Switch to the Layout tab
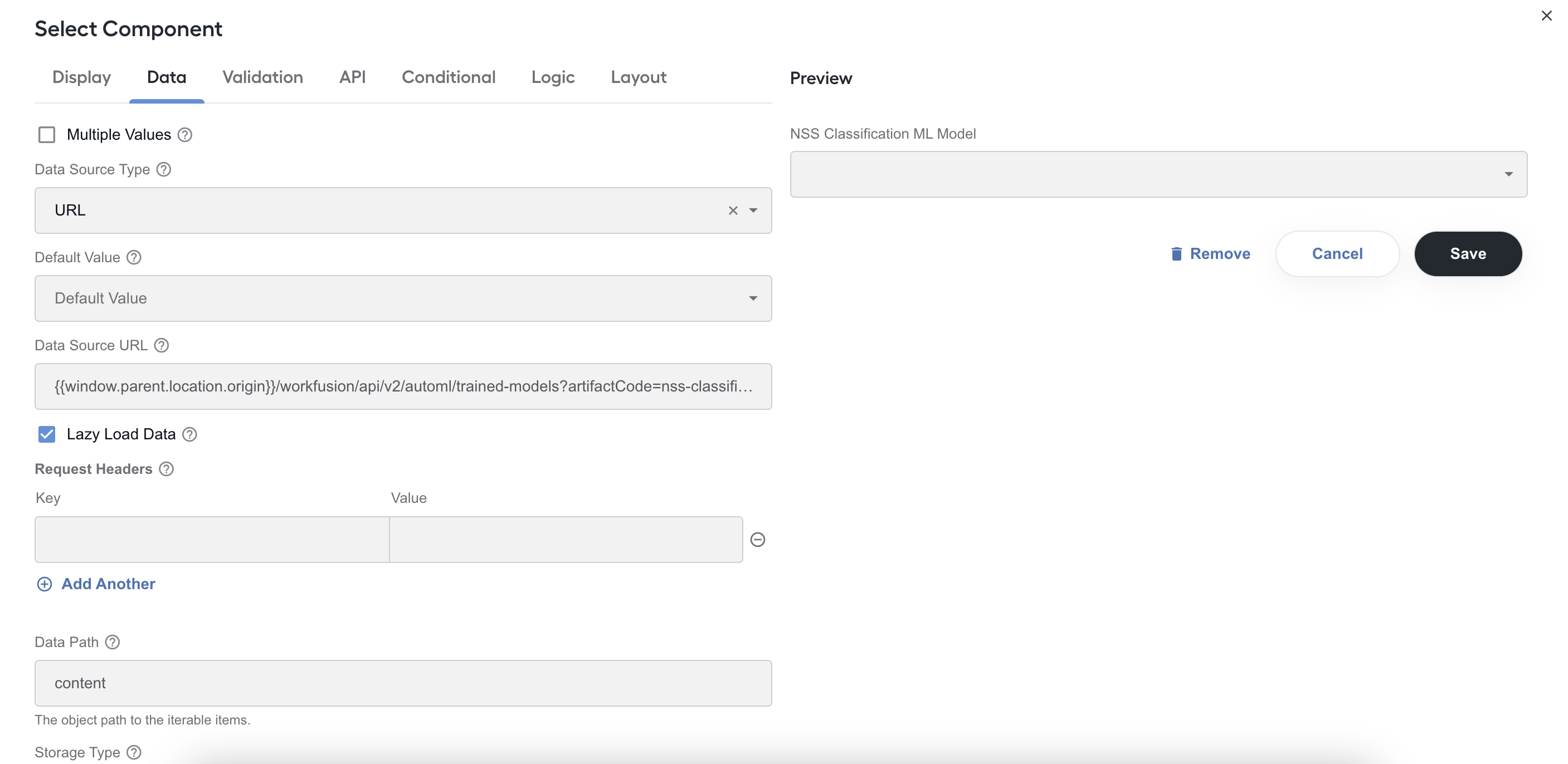Viewport: 1568px width, 764px height. [x=639, y=77]
